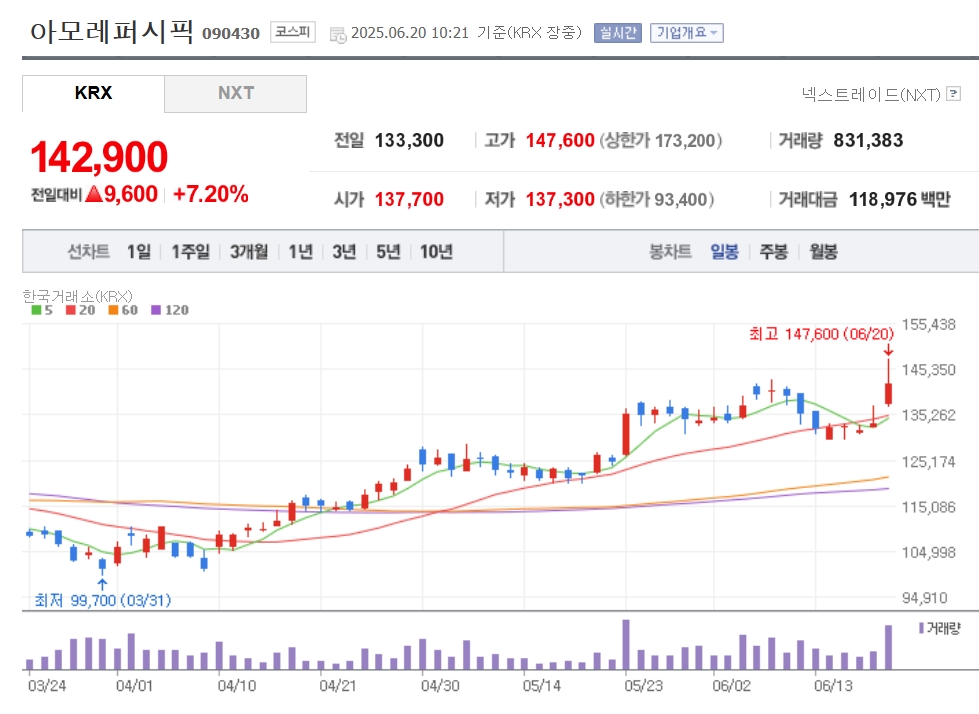Open the 기업개요 dropdown
979x714 pixels.
(x=686, y=32)
